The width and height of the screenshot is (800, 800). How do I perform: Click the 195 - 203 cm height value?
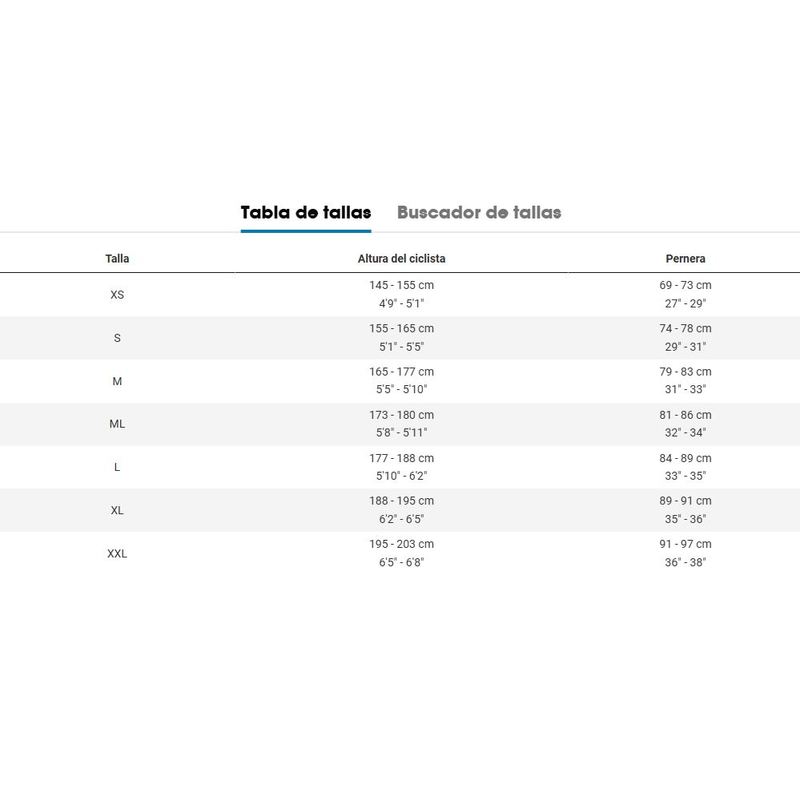tap(401, 544)
